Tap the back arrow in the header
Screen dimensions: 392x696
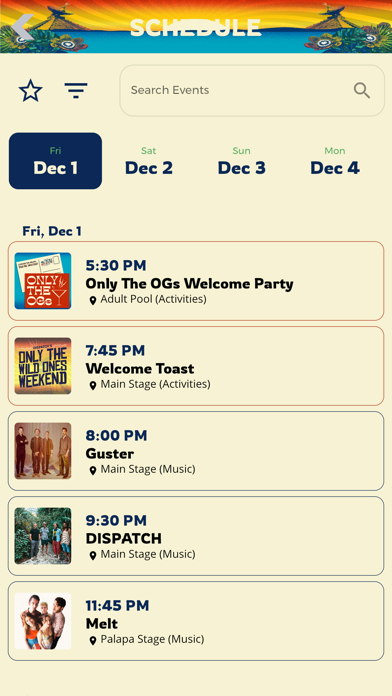[x=23, y=27]
